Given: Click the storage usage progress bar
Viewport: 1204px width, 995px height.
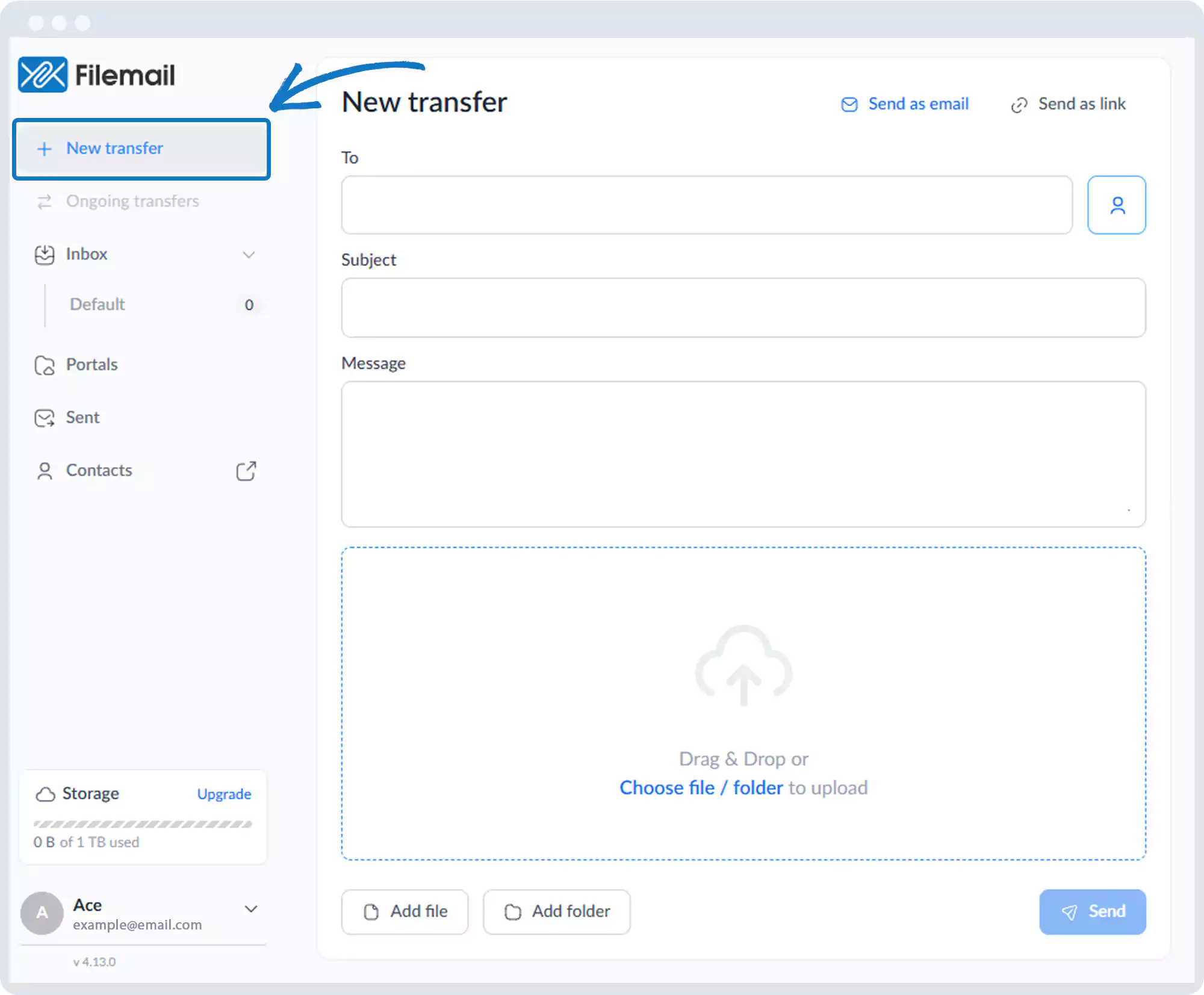Looking at the screenshot, I should 143,824.
